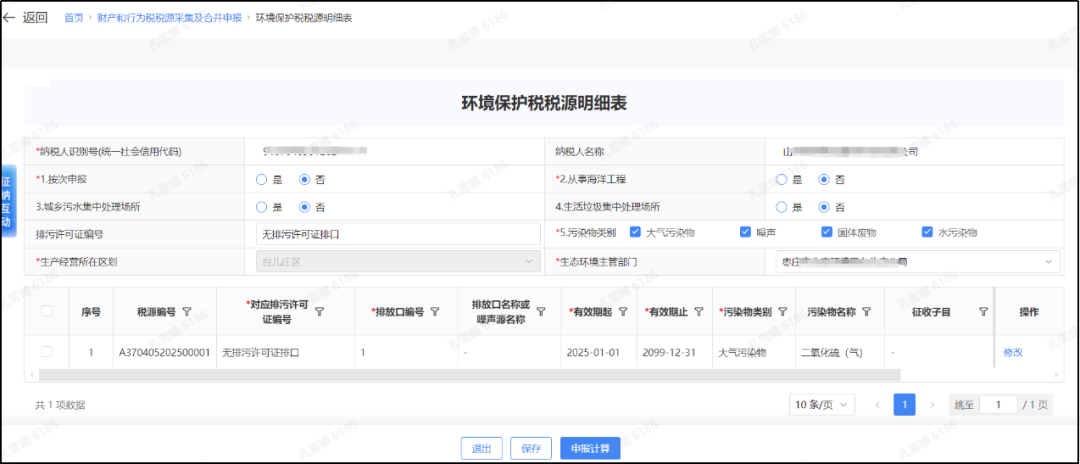The height and width of the screenshot is (464, 1080).
Task: Open filter for 征收子目 column
Action: coord(984,312)
